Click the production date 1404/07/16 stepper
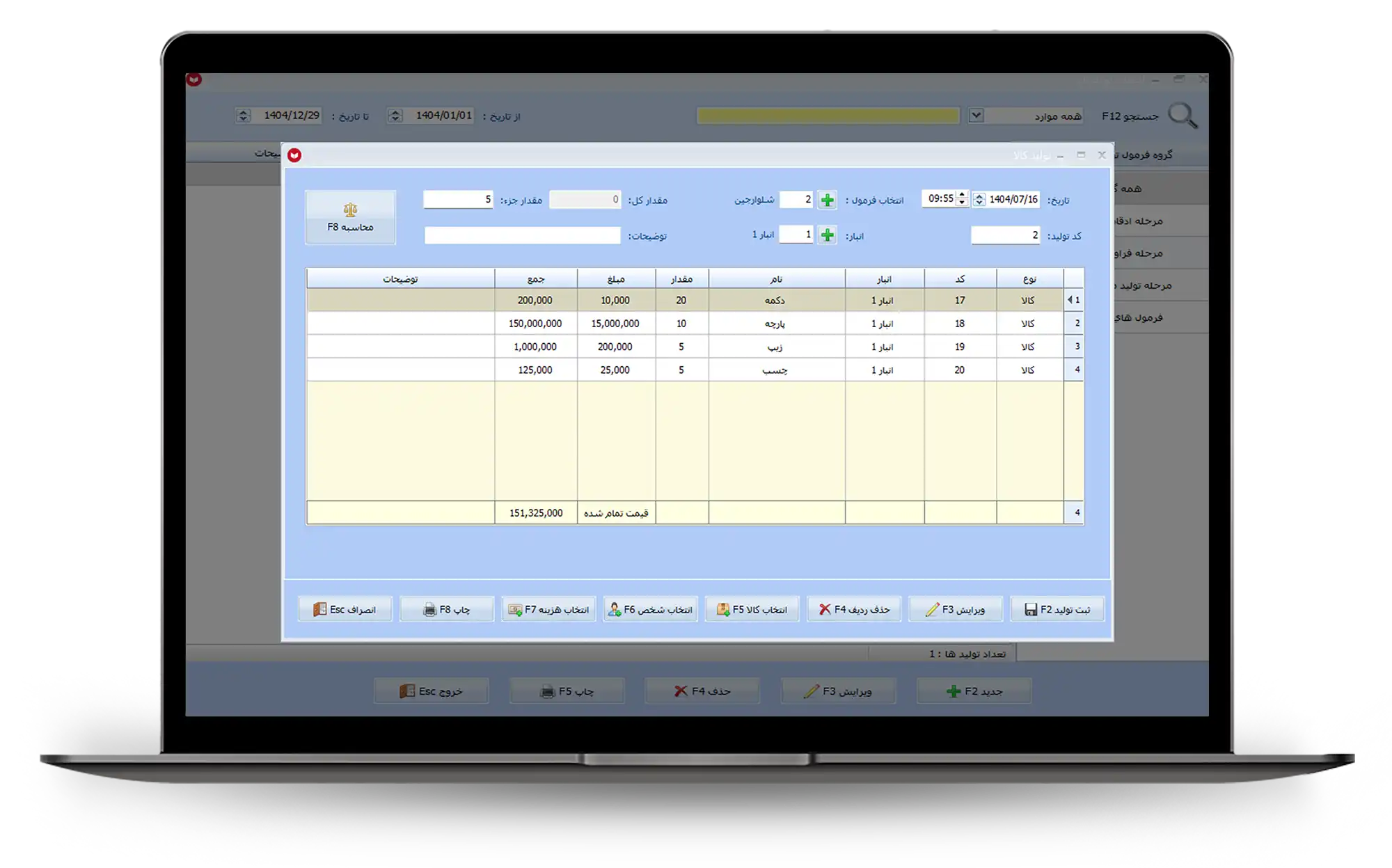Image resolution: width=1392 pixels, height=868 pixels. (979, 200)
